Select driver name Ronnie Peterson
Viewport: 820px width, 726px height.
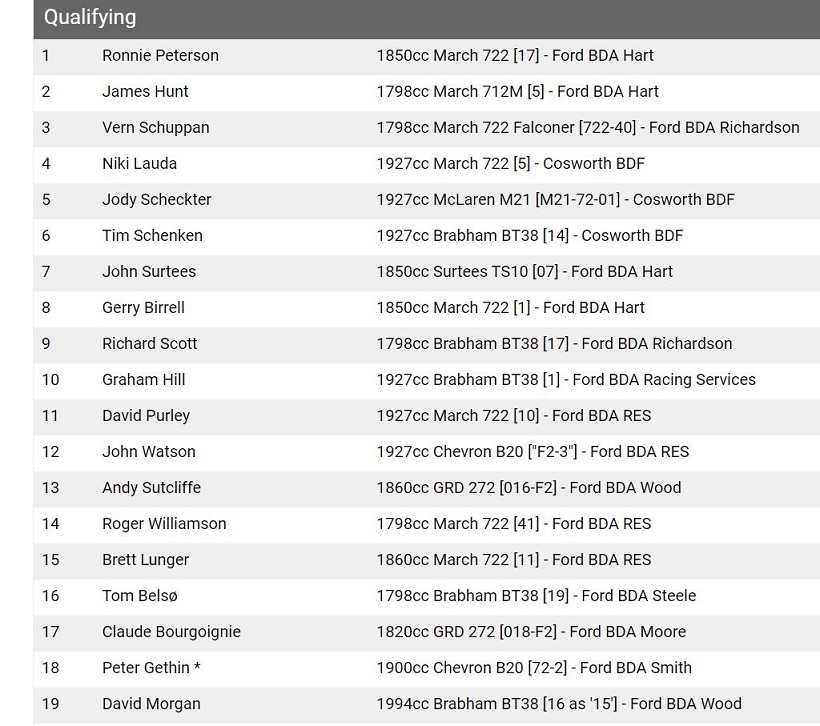click(x=160, y=56)
